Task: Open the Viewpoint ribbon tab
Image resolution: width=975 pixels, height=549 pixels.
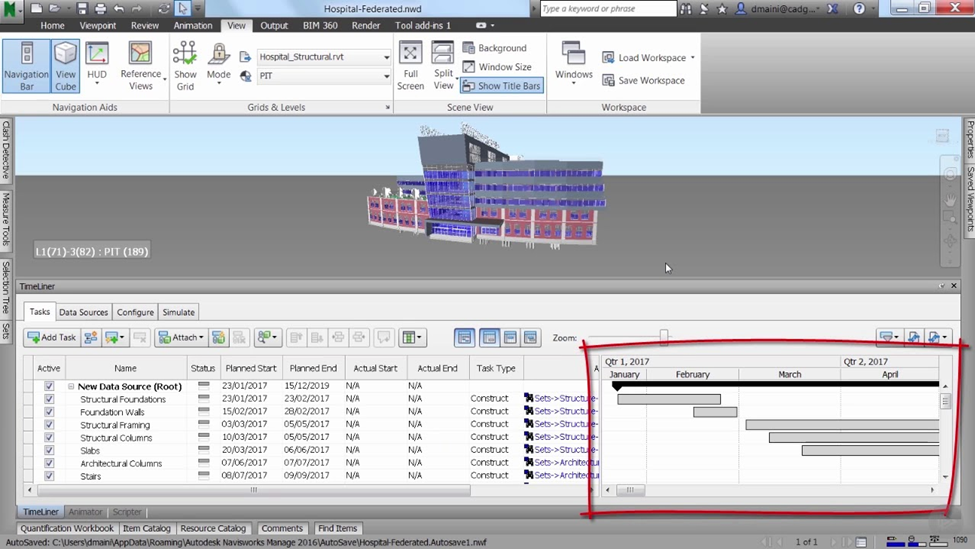Action: click(x=98, y=25)
